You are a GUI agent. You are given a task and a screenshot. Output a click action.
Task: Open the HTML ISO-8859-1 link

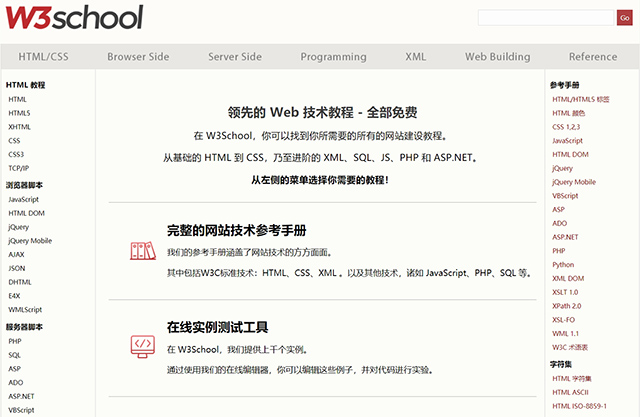[x=579, y=406]
